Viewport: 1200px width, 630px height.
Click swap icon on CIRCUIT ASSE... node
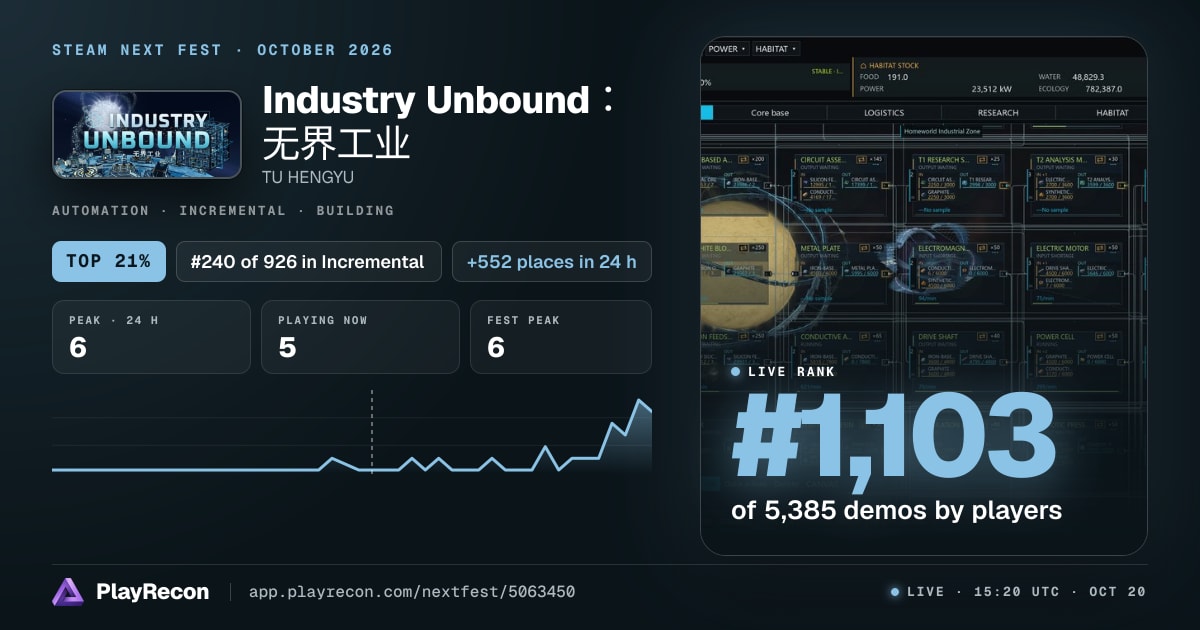tap(861, 159)
